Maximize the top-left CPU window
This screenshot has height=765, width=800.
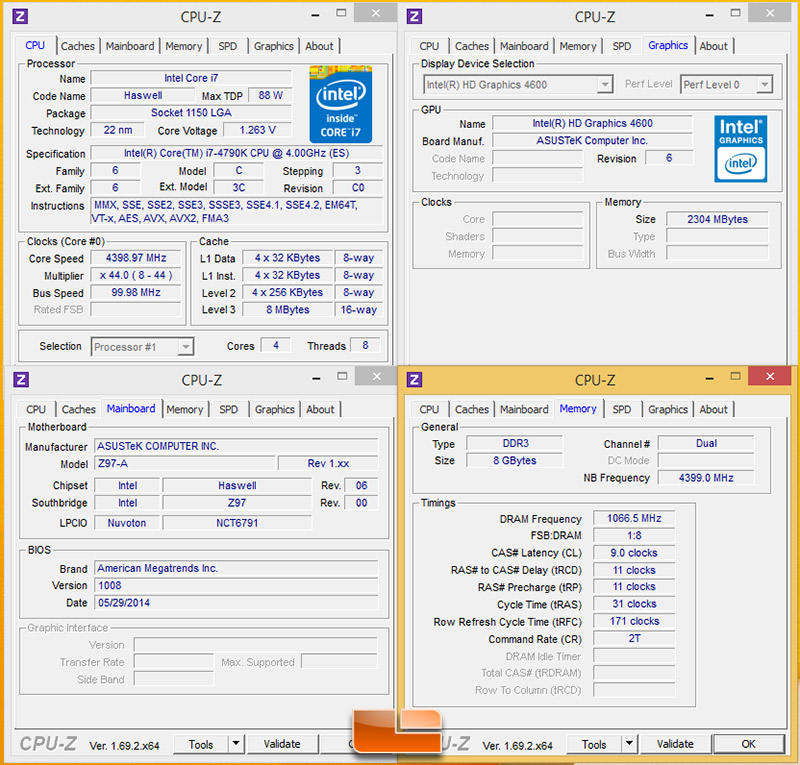341,13
